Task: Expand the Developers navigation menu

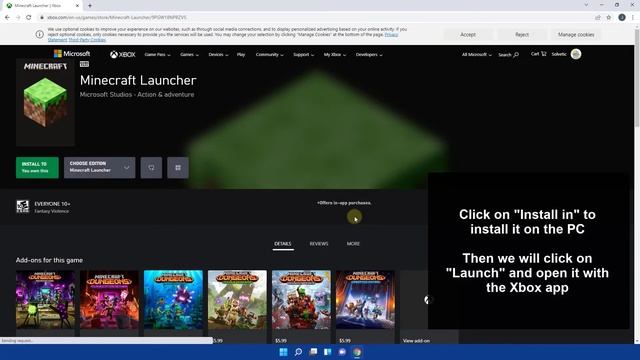Action: (369, 55)
